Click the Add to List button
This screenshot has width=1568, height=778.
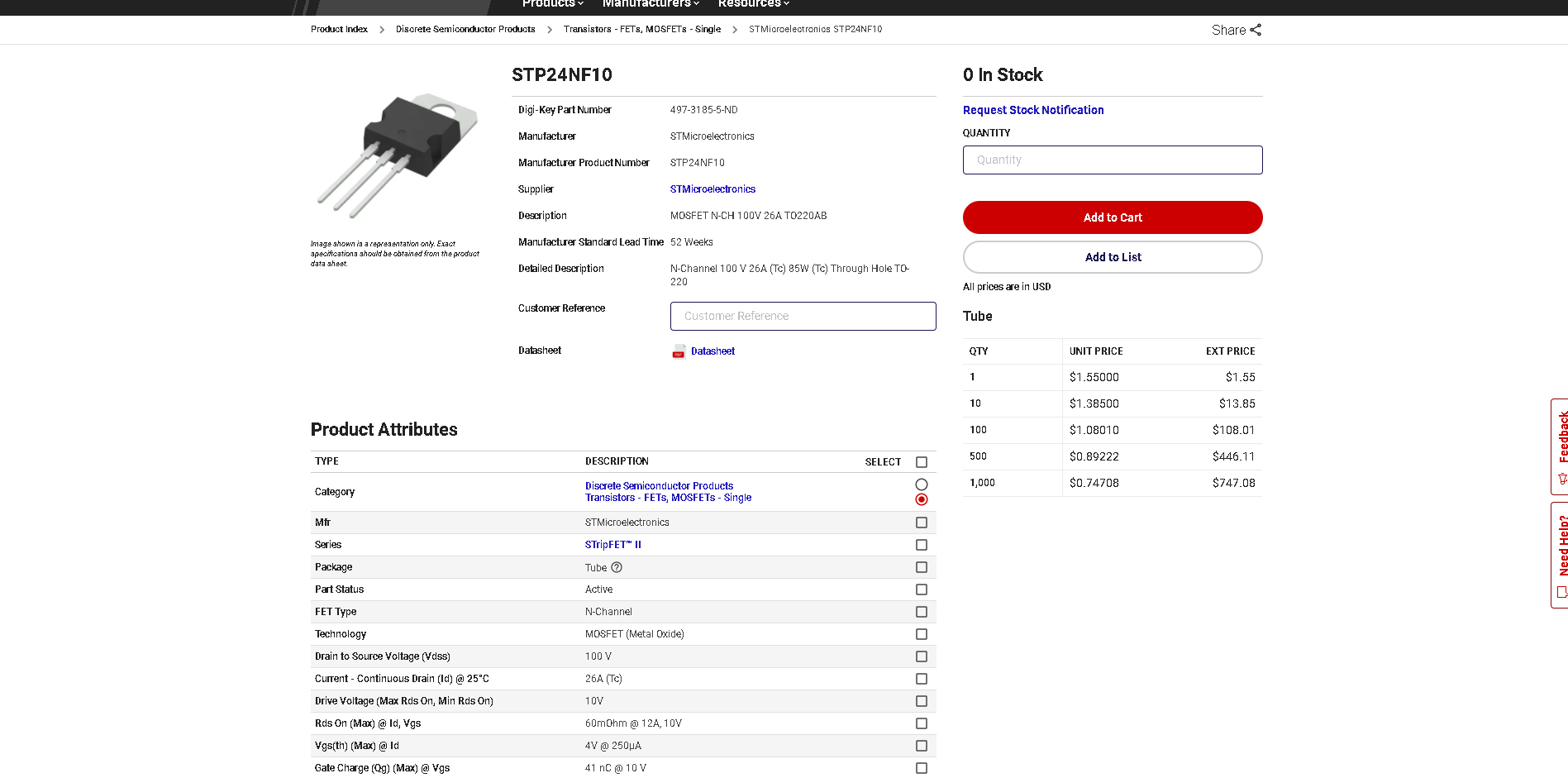pos(1113,257)
